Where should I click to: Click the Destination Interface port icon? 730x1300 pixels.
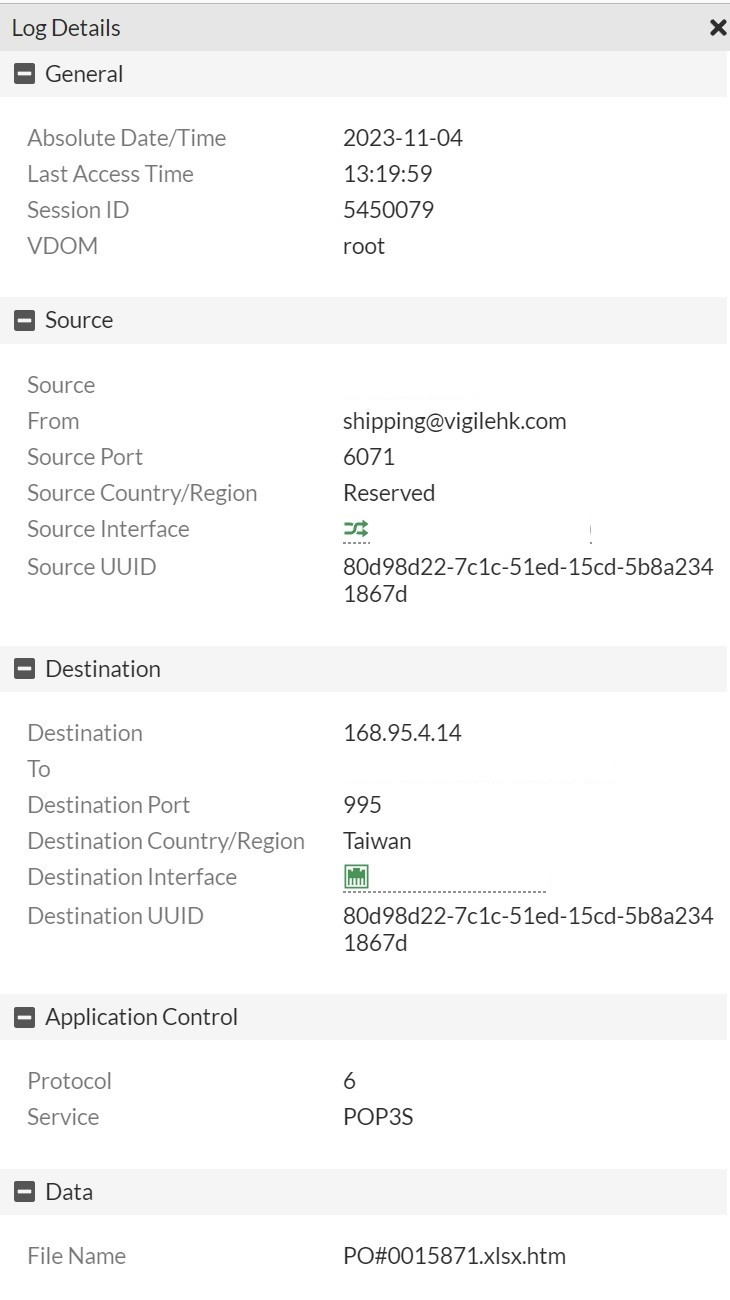click(356, 877)
